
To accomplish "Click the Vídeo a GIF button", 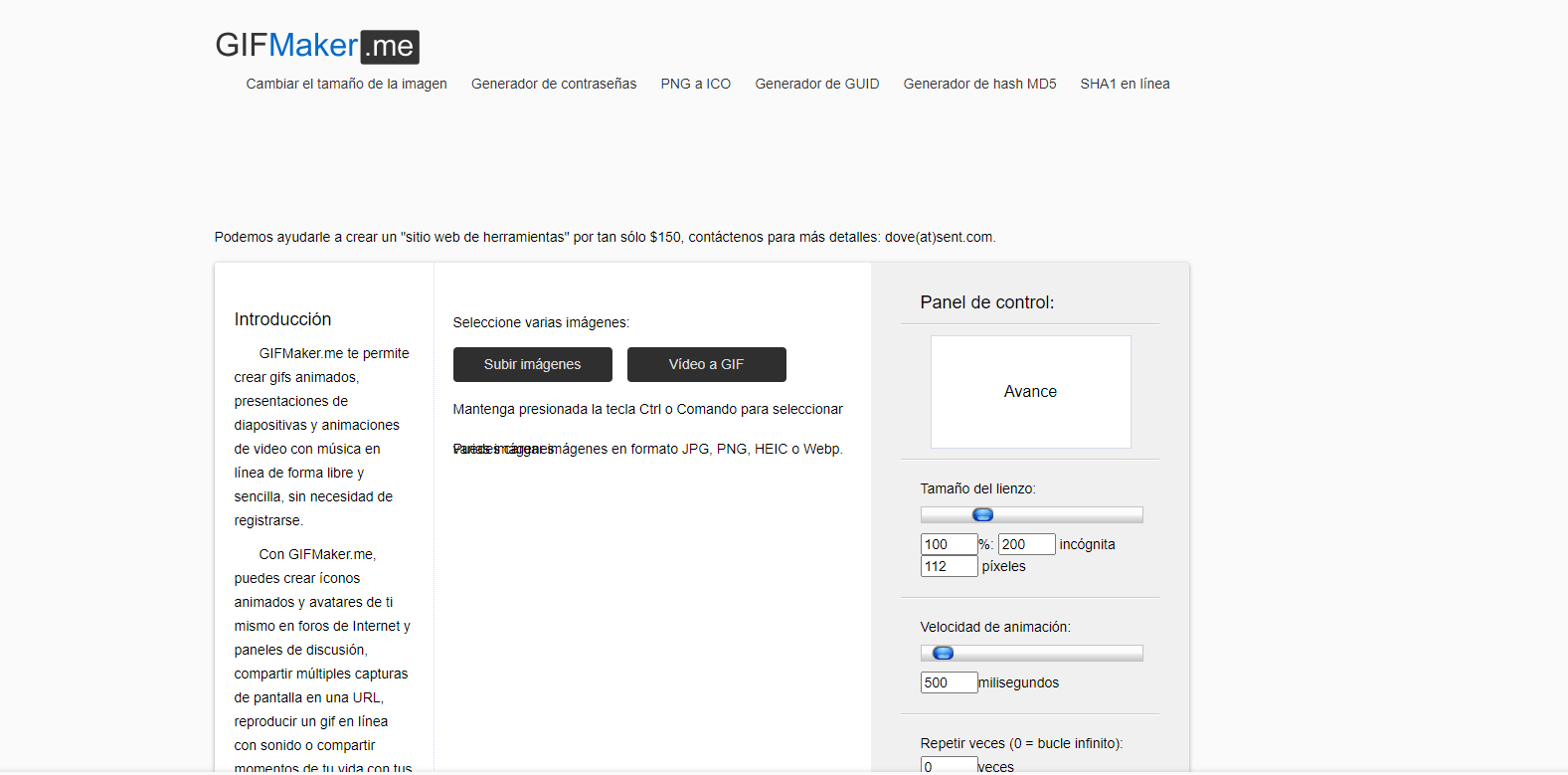I will [x=706, y=364].
